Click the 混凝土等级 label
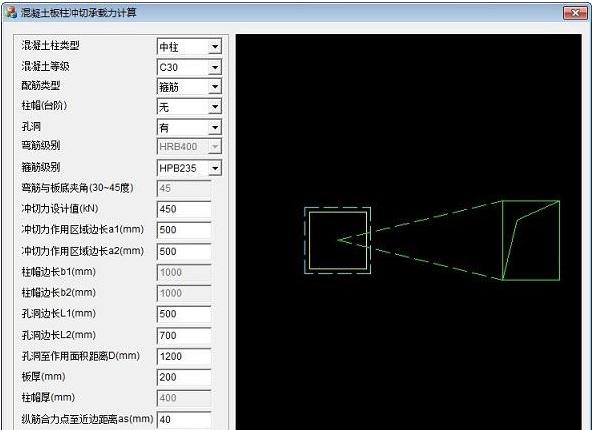 pos(45,66)
